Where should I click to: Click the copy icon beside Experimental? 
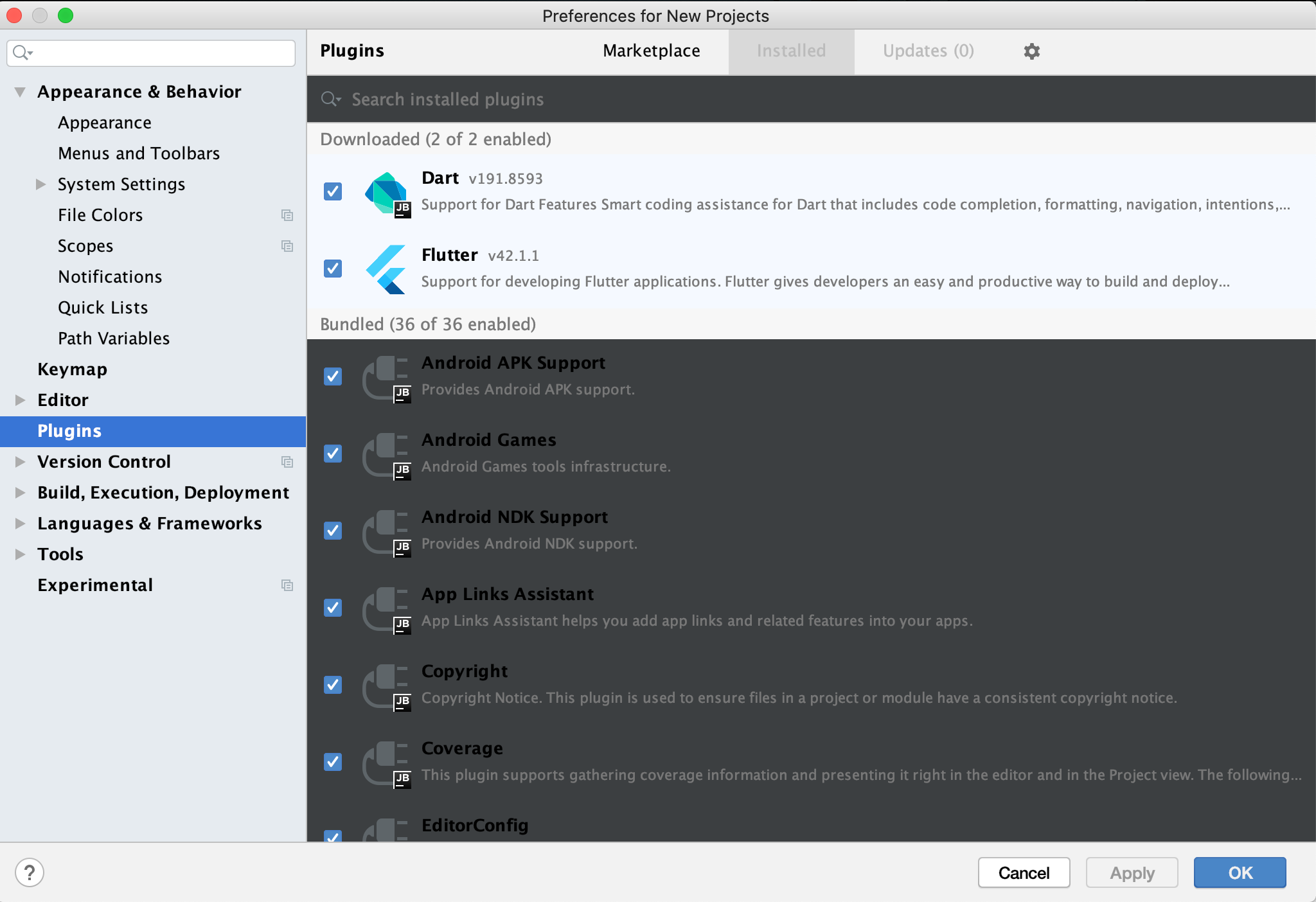[x=287, y=585]
